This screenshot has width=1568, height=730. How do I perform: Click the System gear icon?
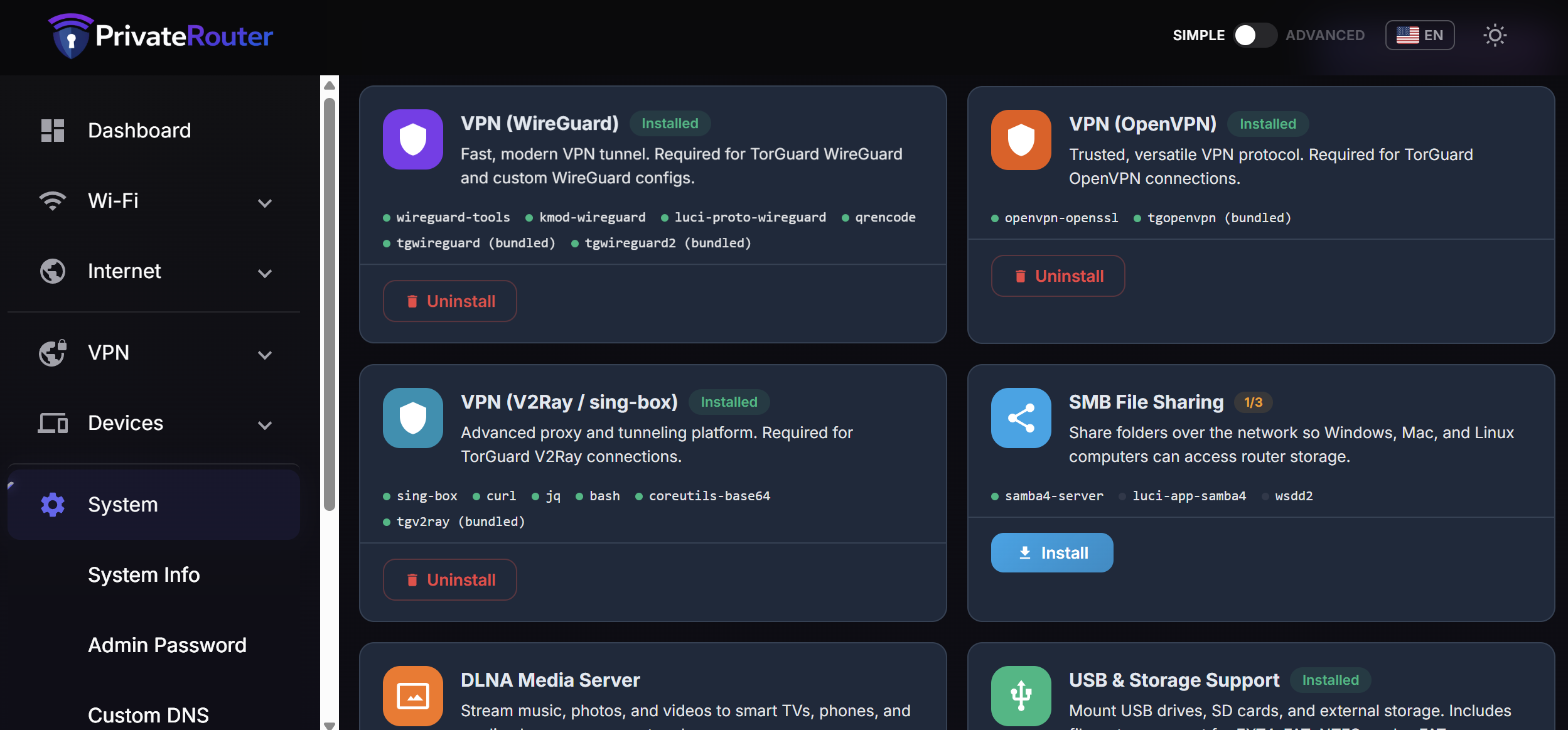(x=53, y=505)
